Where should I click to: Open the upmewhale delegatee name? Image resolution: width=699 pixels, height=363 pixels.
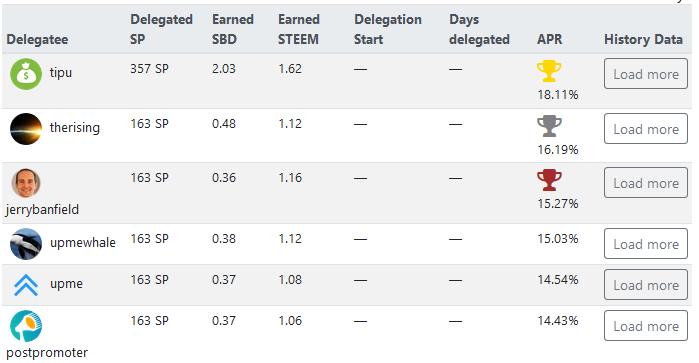[83, 243]
